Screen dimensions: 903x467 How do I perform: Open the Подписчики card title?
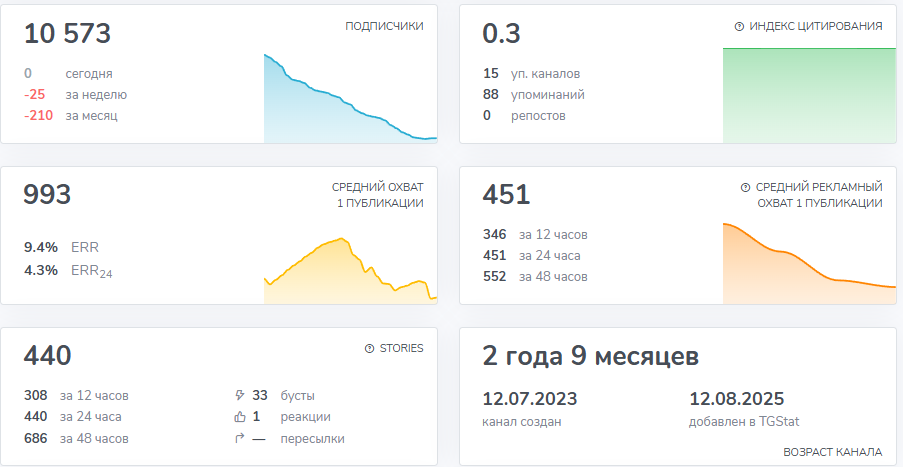(384, 27)
